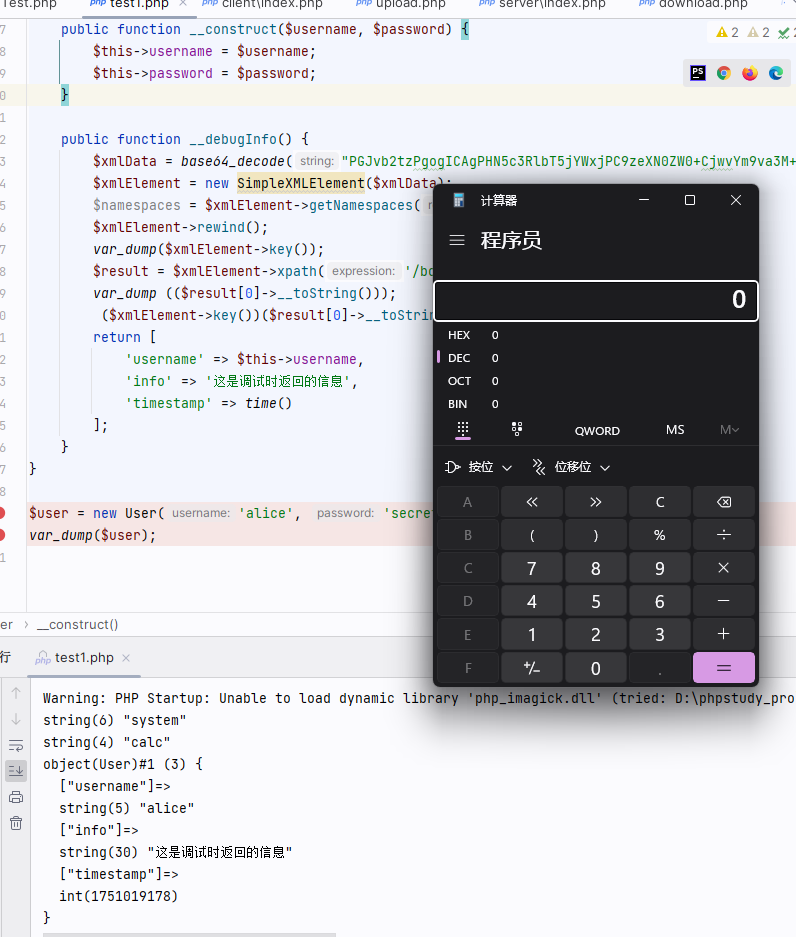Screen dimensions: 796x937
Task: Preview the page in Edge browser
Action: 776,73
